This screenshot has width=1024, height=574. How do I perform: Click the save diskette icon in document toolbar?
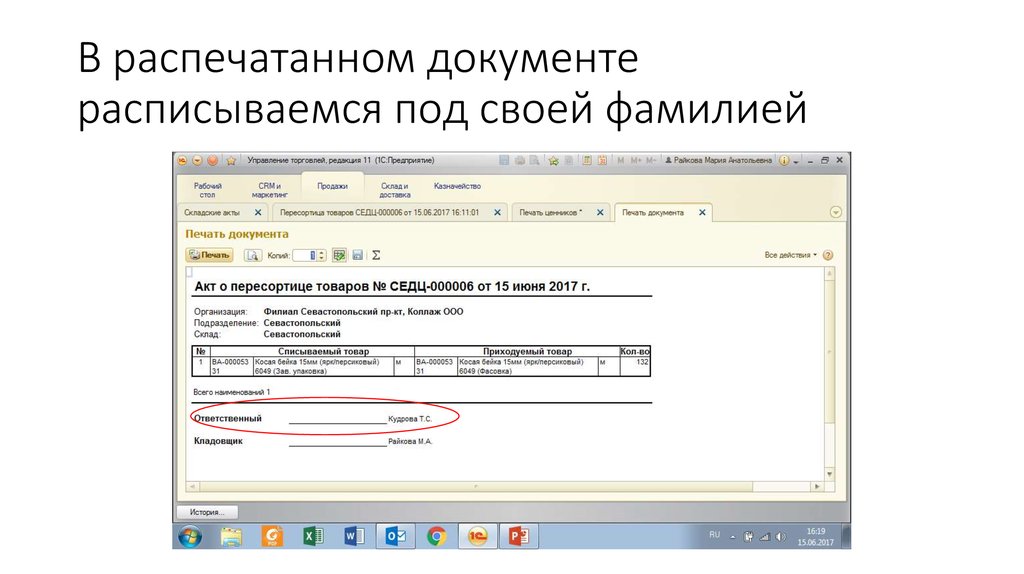coord(357,255)
